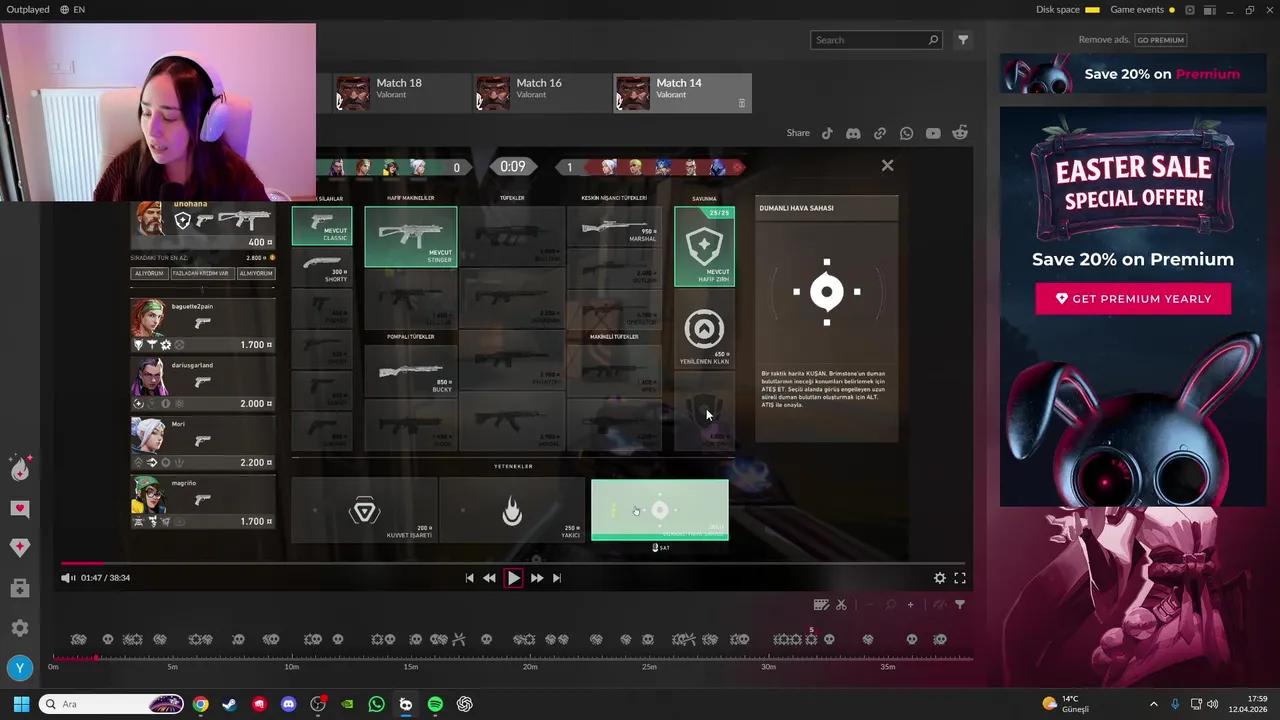Share the clip via WhatsApp
This screenshot has height=720, width=1280.
click(x=906, y=133)
